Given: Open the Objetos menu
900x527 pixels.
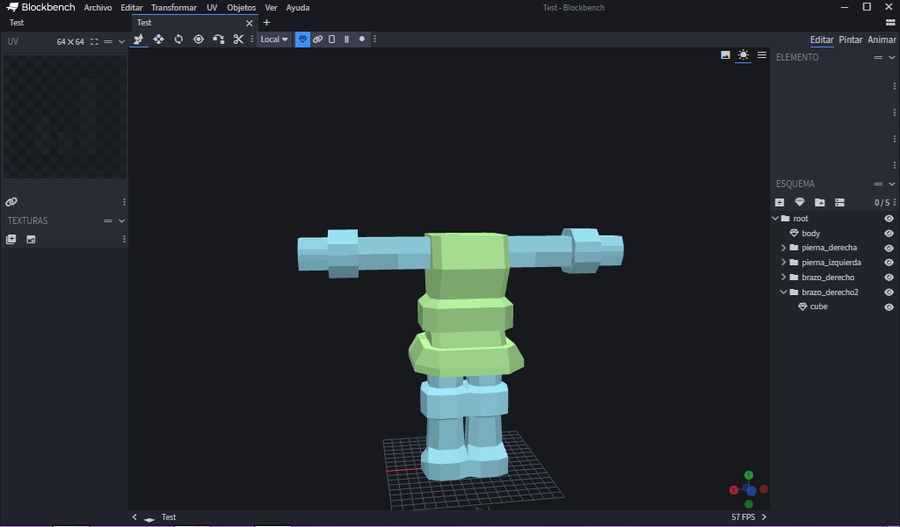Looking at the screenshot, I should click(241, 7).
